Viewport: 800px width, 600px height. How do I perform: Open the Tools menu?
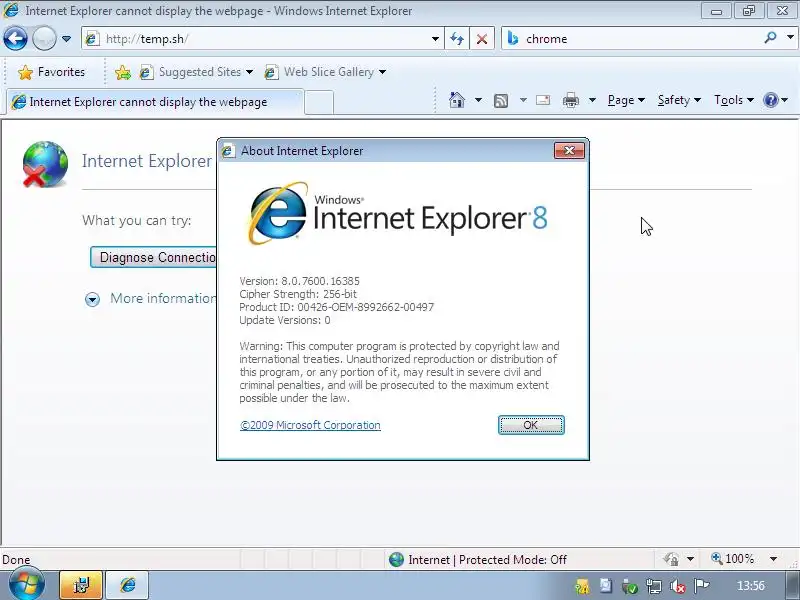(x=734, y=100)
